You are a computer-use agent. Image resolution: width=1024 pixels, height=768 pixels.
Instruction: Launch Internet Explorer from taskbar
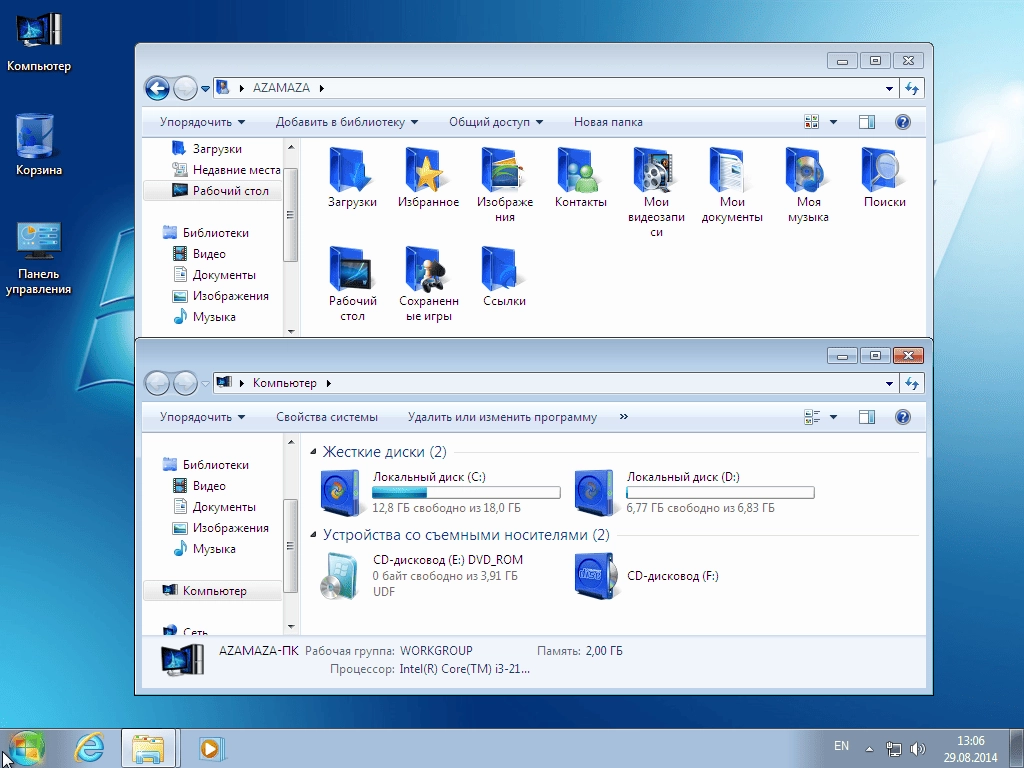pos(89,747)
